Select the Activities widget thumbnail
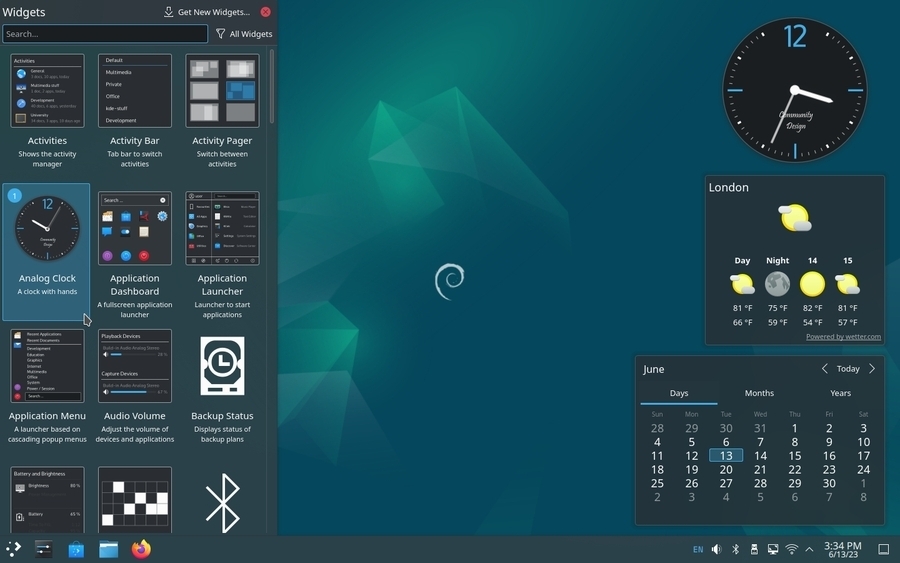Screen dimensions: 900x563 pyautogui.click(x=47, y=91)
